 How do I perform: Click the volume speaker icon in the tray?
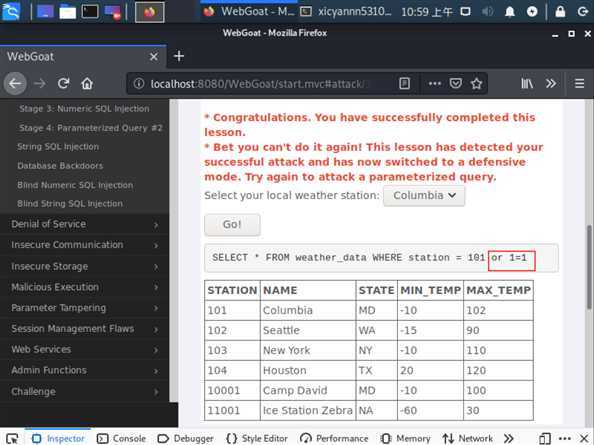click(x=488, y=12)
